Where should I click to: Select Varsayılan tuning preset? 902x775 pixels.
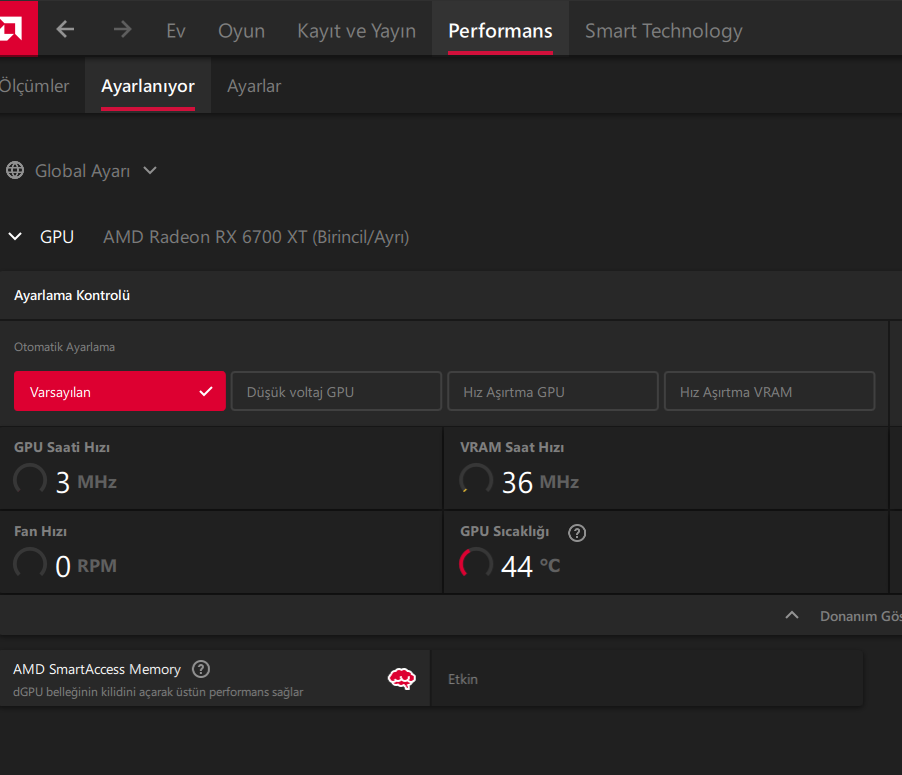(x=120, y=391)
